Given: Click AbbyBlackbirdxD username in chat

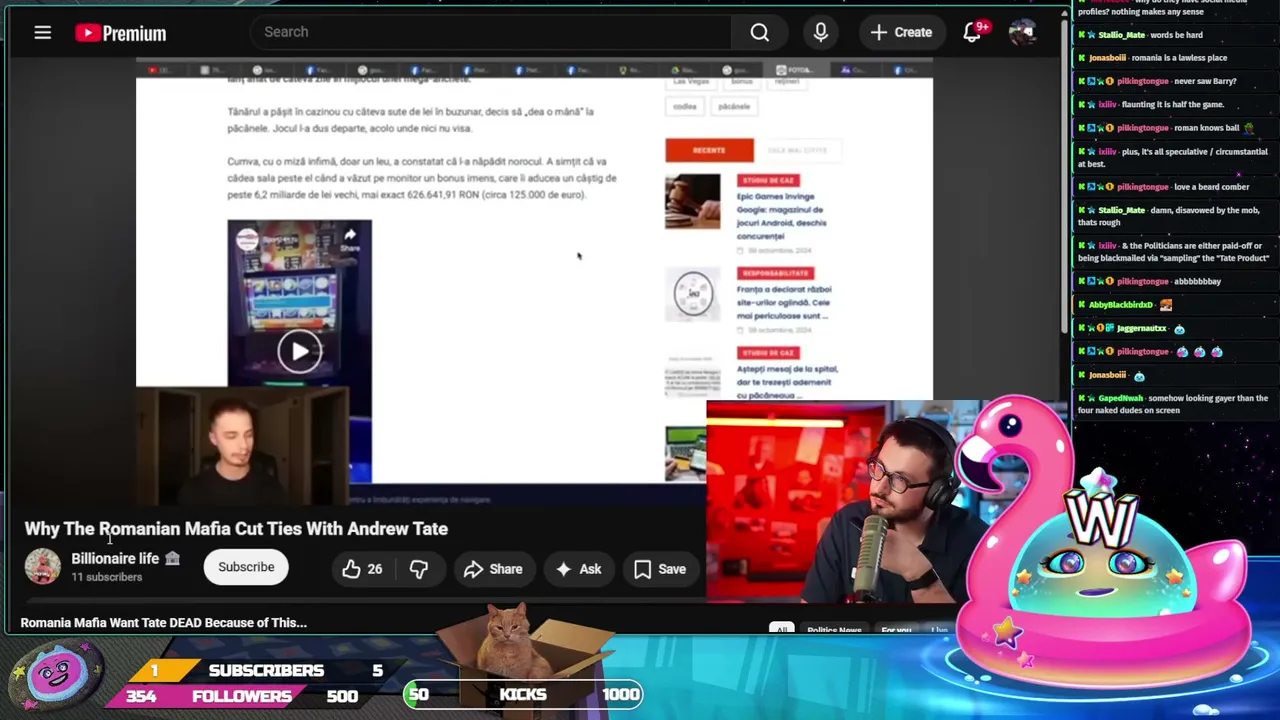Looking at the screenshot, I should 1120,305.
